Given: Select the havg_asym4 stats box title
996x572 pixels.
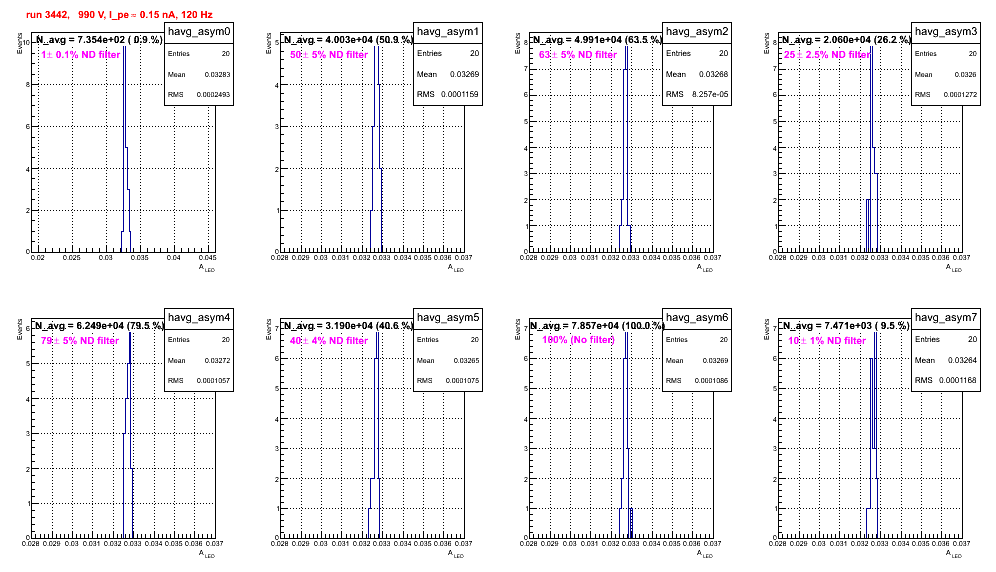Looking at the screenshot, I should pyautogui.click(x=199, y=318).
